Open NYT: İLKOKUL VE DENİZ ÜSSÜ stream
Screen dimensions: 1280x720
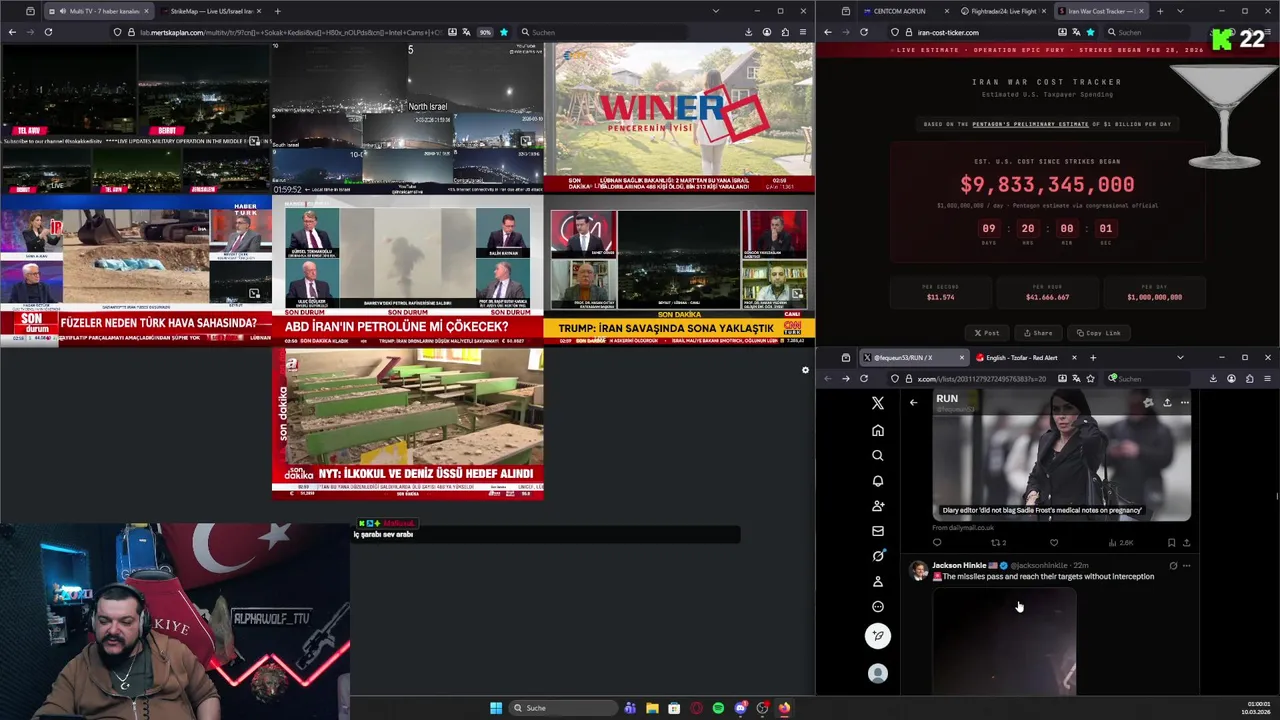coord(408,424)
